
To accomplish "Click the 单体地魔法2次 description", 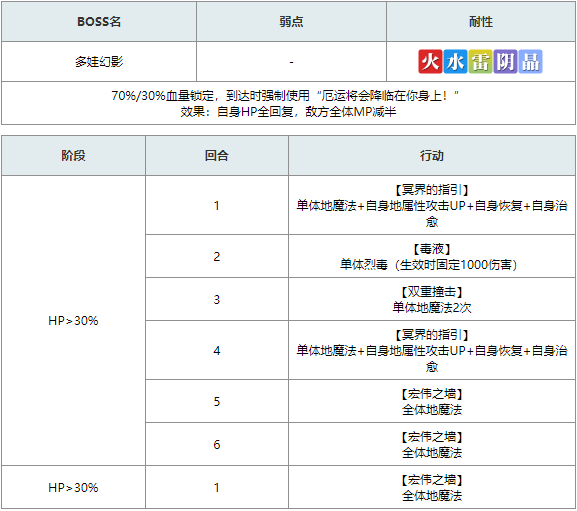I will coord(432,307).
